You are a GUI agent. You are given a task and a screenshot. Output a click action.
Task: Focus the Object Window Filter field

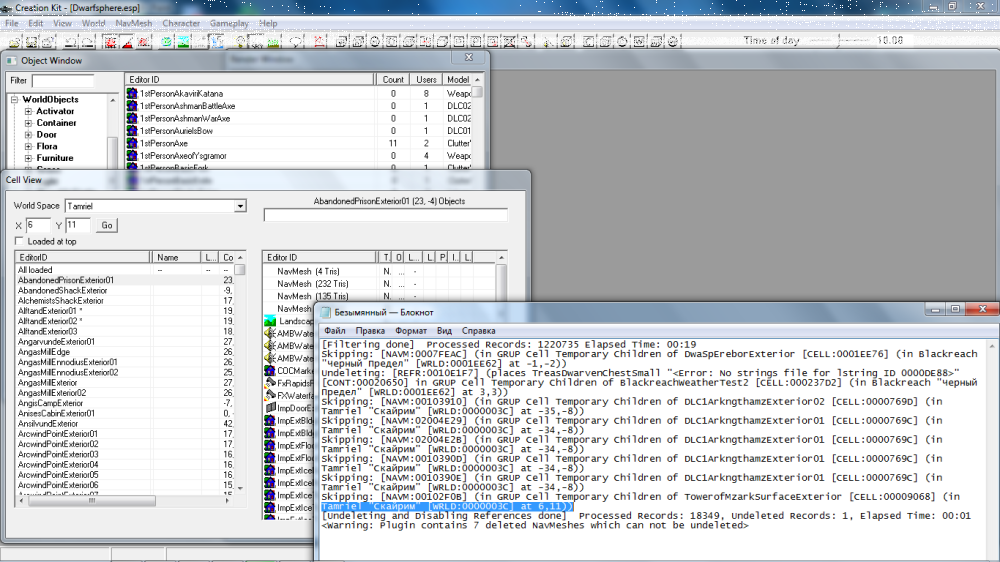tap(62, 80)
